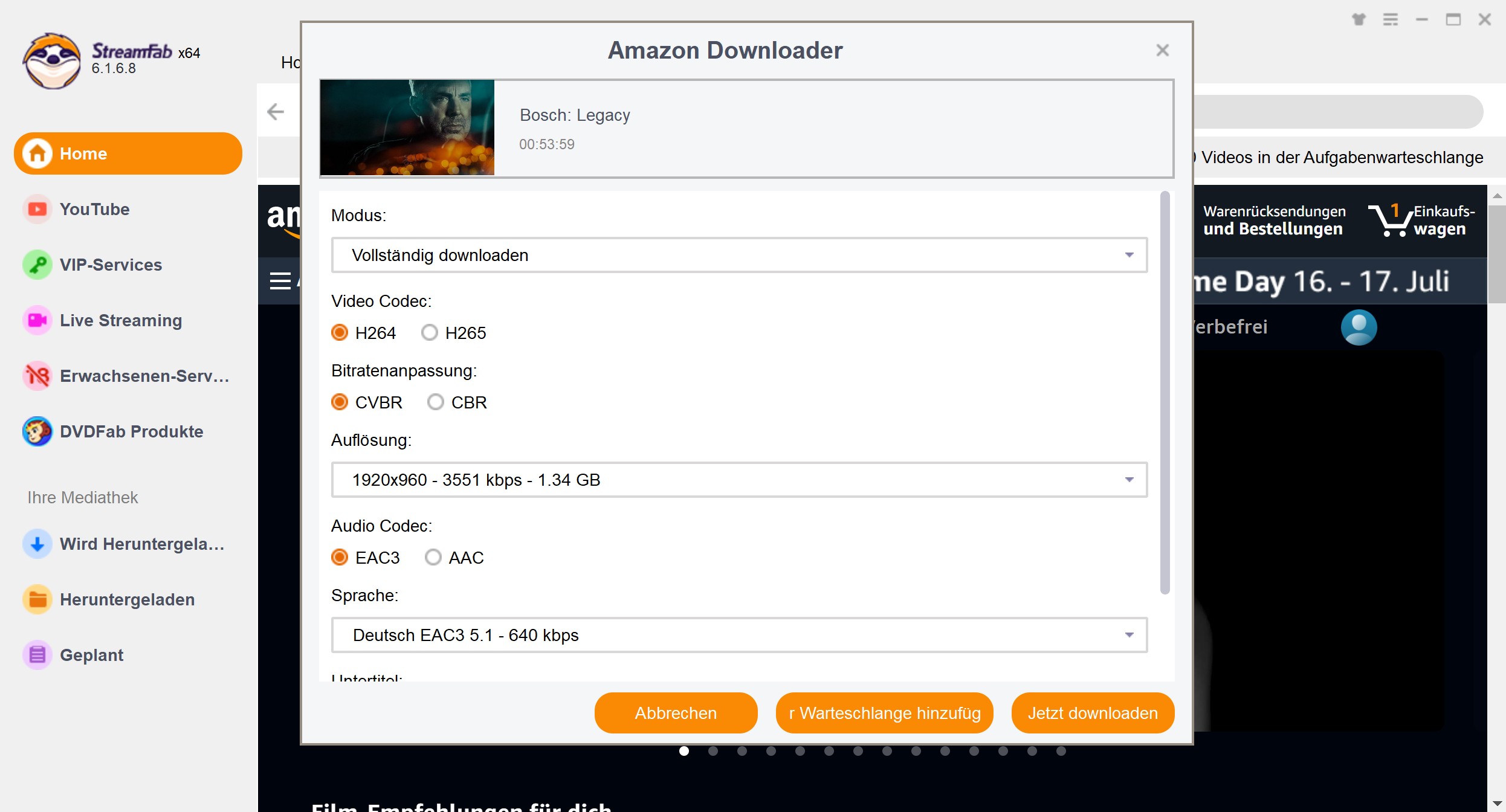
Task: Open the Amazon hamburger menu
Action: [x=280, y=281]
